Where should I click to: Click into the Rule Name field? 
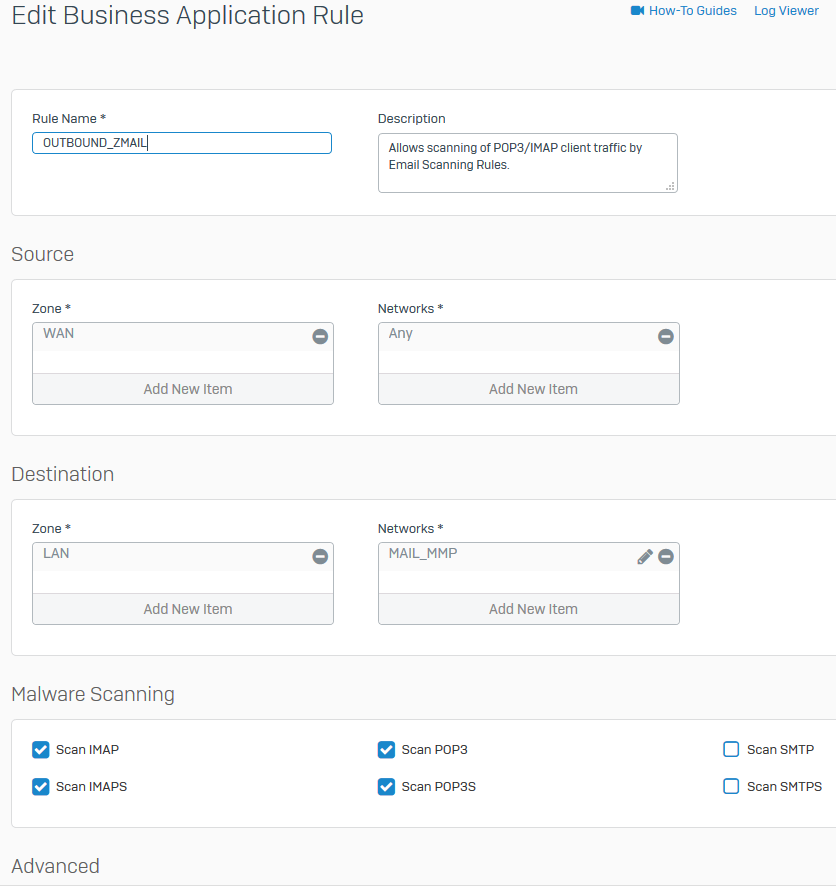coord(181,143)
